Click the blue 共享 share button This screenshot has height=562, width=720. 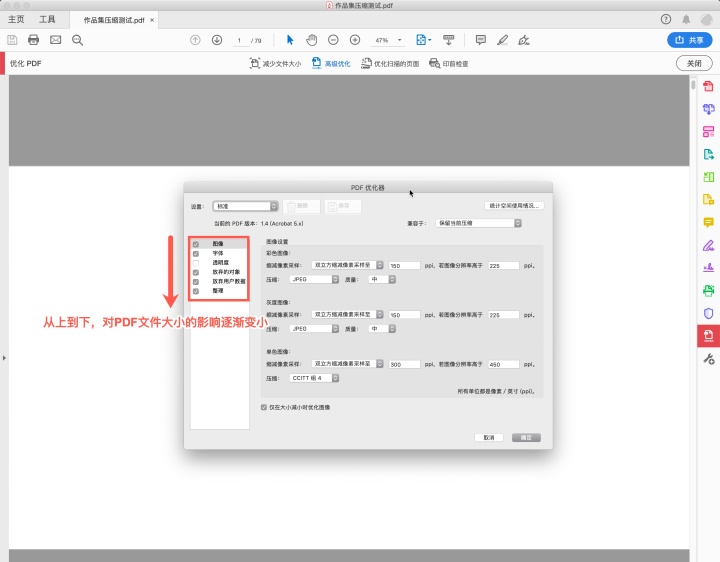point(690,40)
